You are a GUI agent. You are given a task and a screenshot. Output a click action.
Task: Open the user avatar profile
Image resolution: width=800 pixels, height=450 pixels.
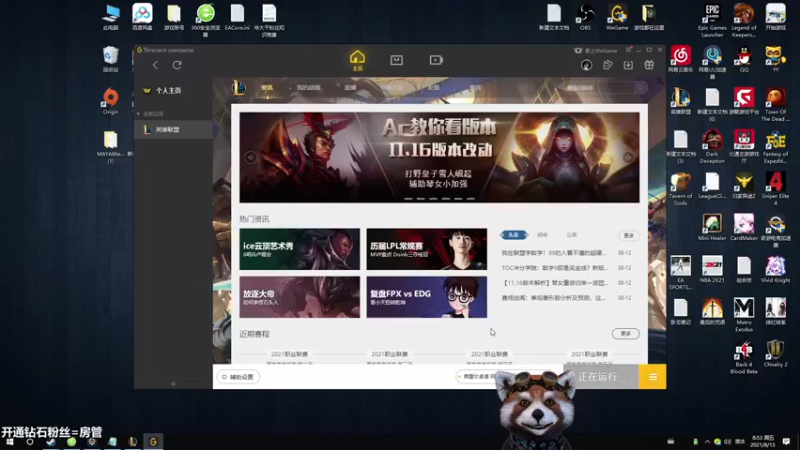point(586,65)
